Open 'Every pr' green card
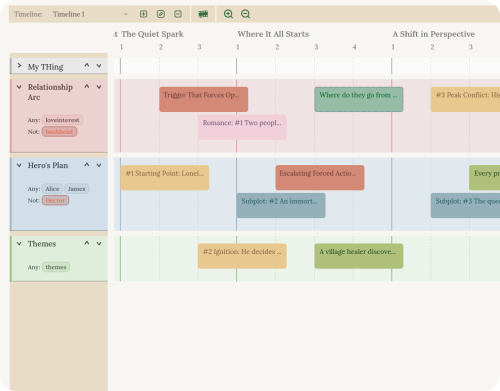500x391 pixels. coord(485,178)
